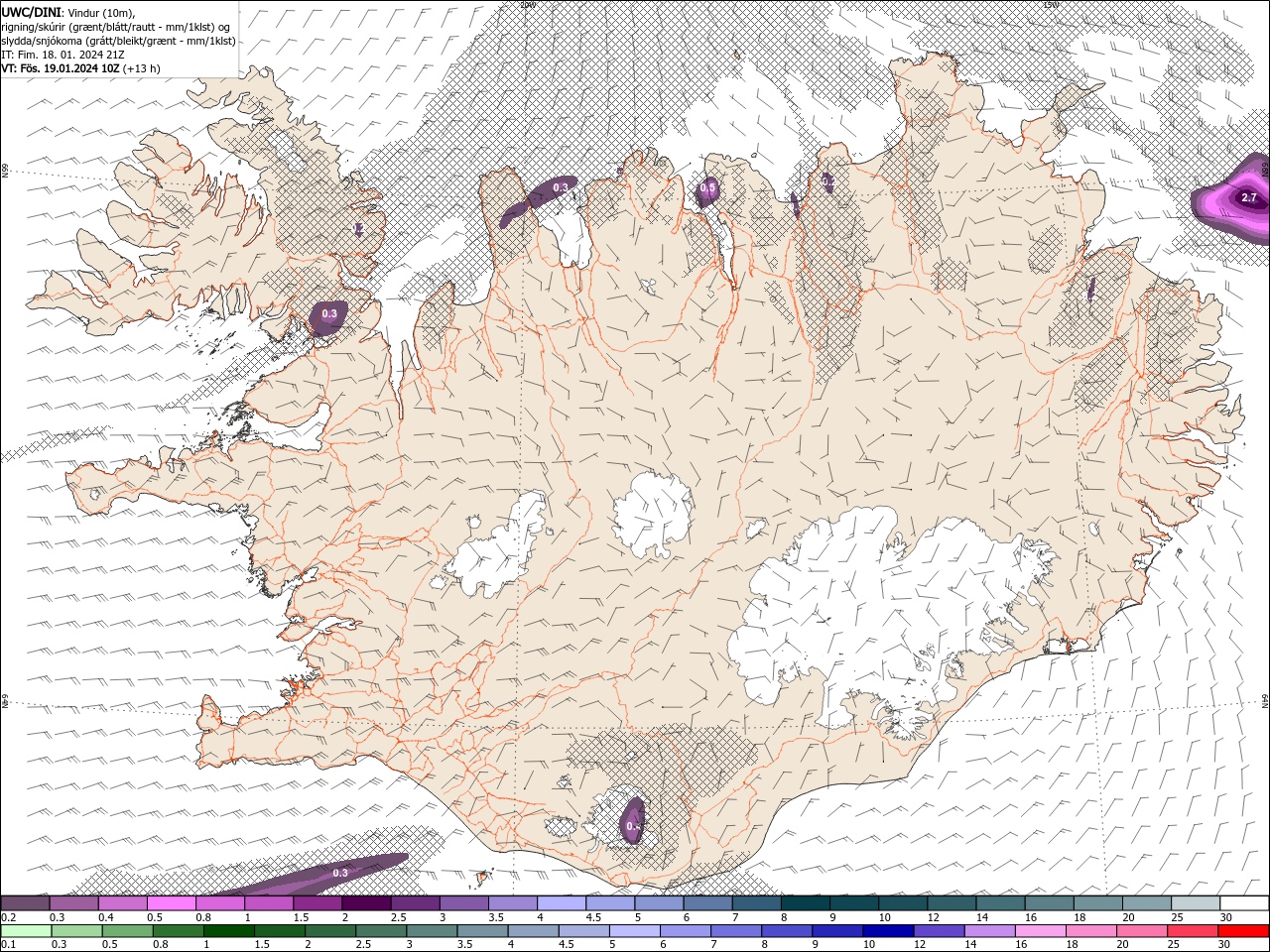Select the valid time line 'VT: Fös. 19.01.2024 10Z'
Screen dimensions: 1270x952
pyautogui.click(x=61, y=68)
